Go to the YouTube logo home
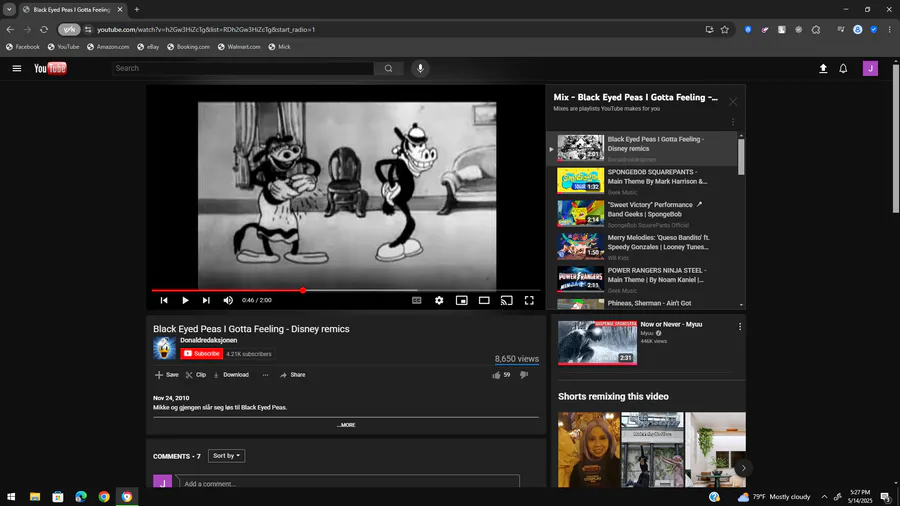Image resolution: width=900 pixels, height=506 pixels. (x=51, y=68)
